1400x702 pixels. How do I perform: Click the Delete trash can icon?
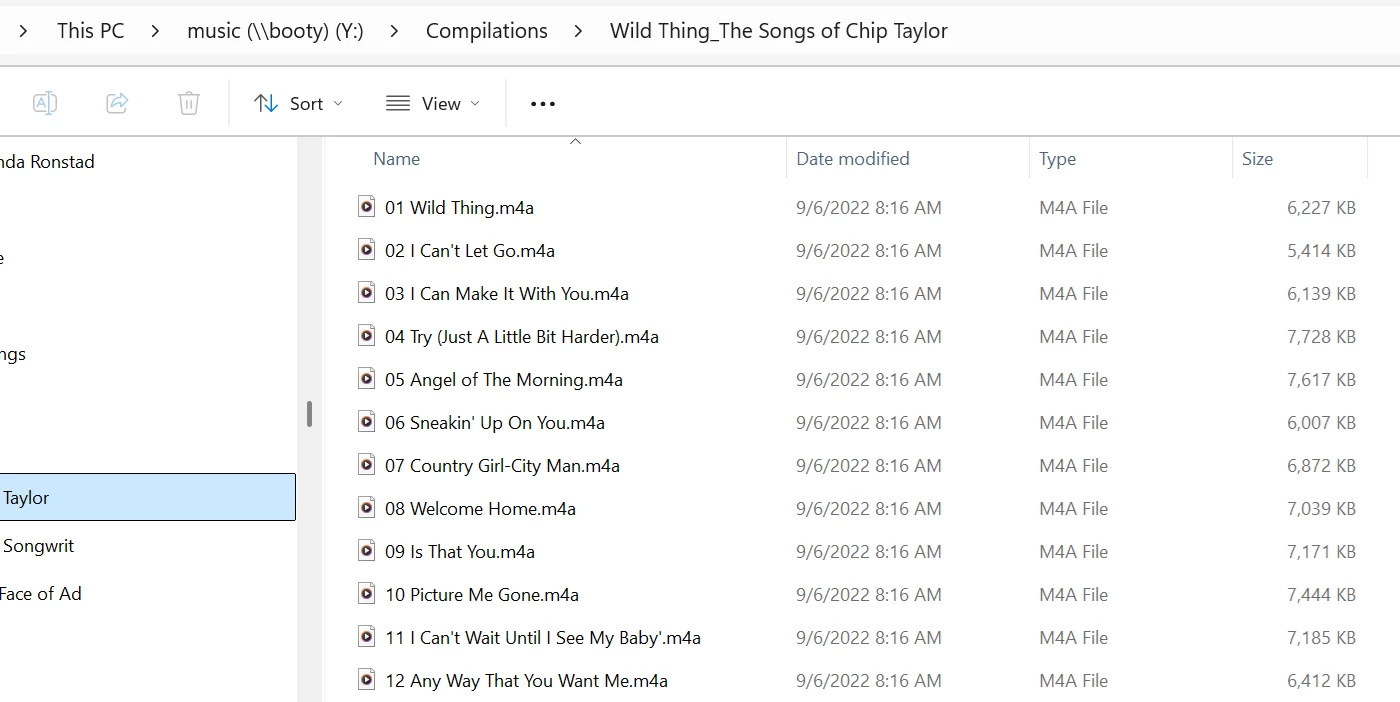coord(189,103)
